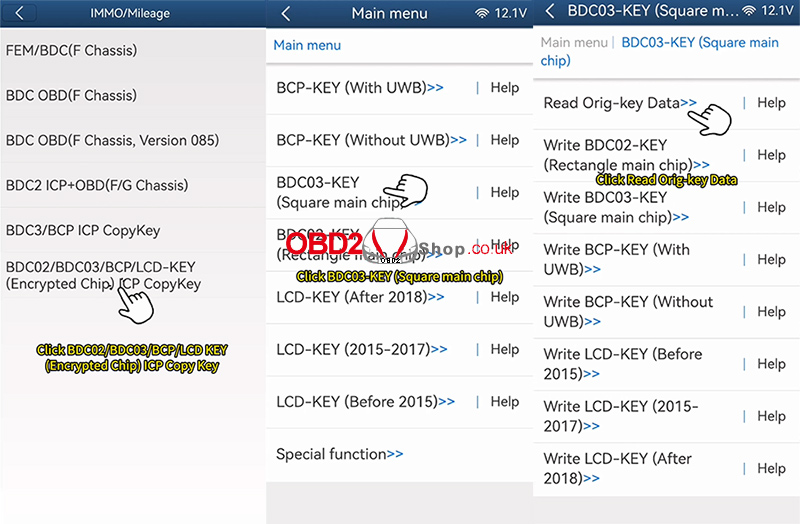Select Write BCP-KEY (Without UWB)

(x=628, y=312)
